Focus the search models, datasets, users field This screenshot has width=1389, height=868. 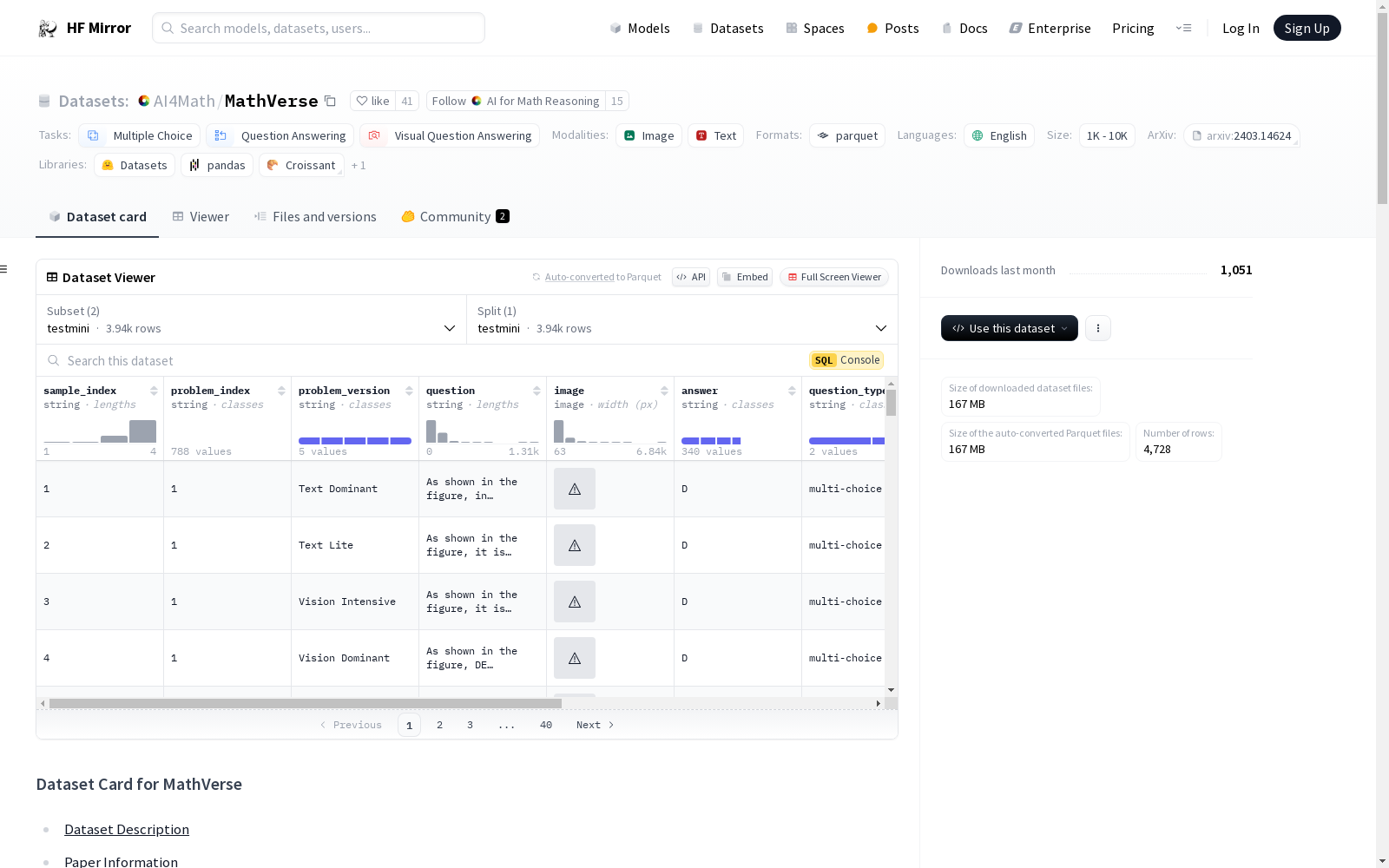click(319, 28)
